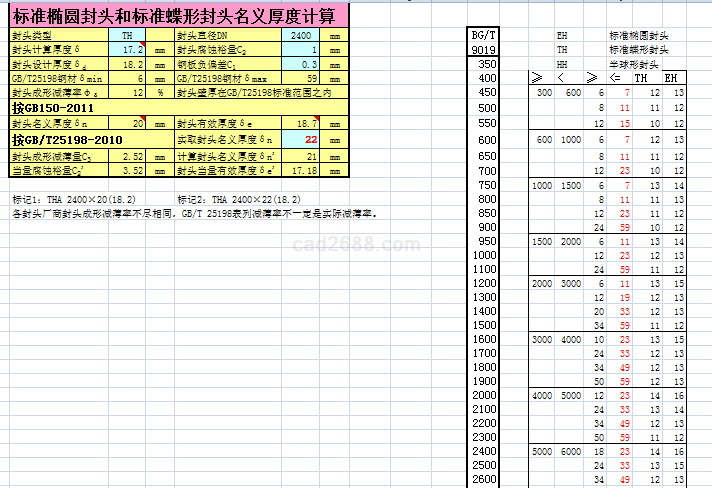712x488 pixels.
Task: Click the 1600 entry in diameter list
Action: click(x=485, y=339)
